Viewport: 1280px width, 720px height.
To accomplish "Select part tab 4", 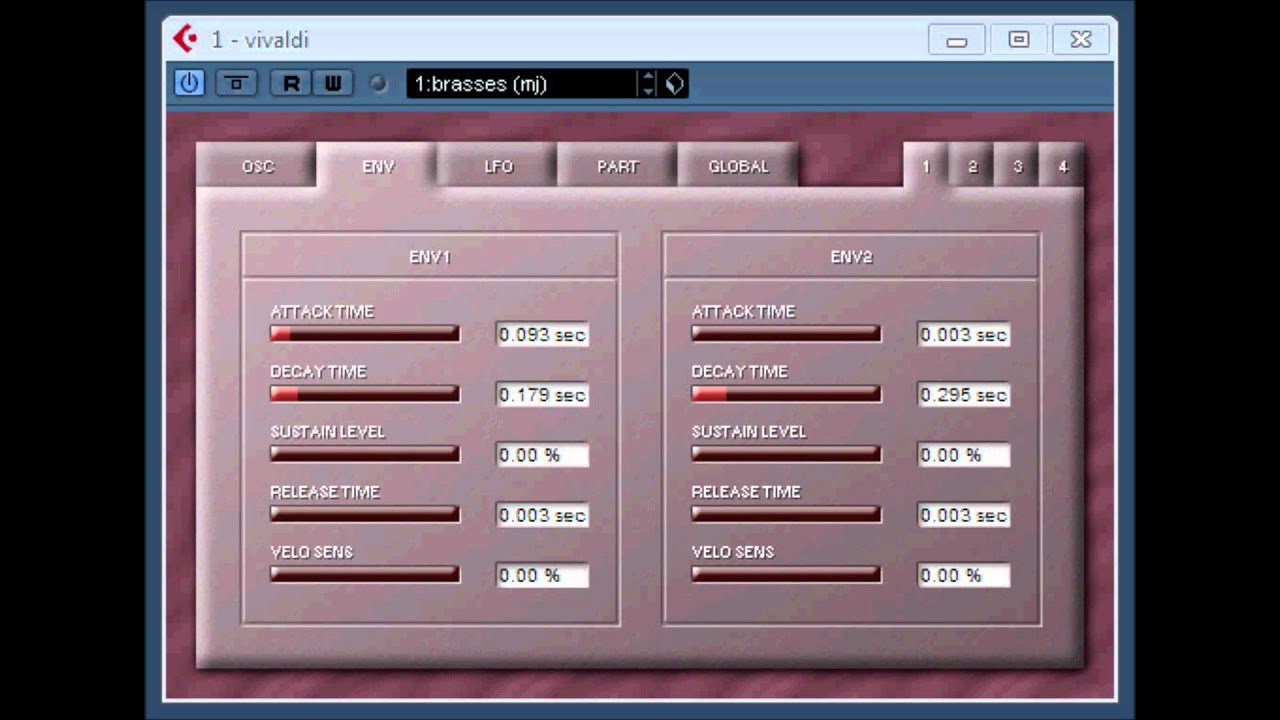I will [1062, 166].
